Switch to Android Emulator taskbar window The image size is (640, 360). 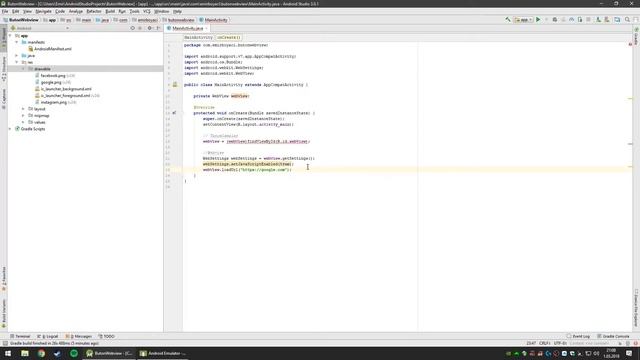pos(163,353)
